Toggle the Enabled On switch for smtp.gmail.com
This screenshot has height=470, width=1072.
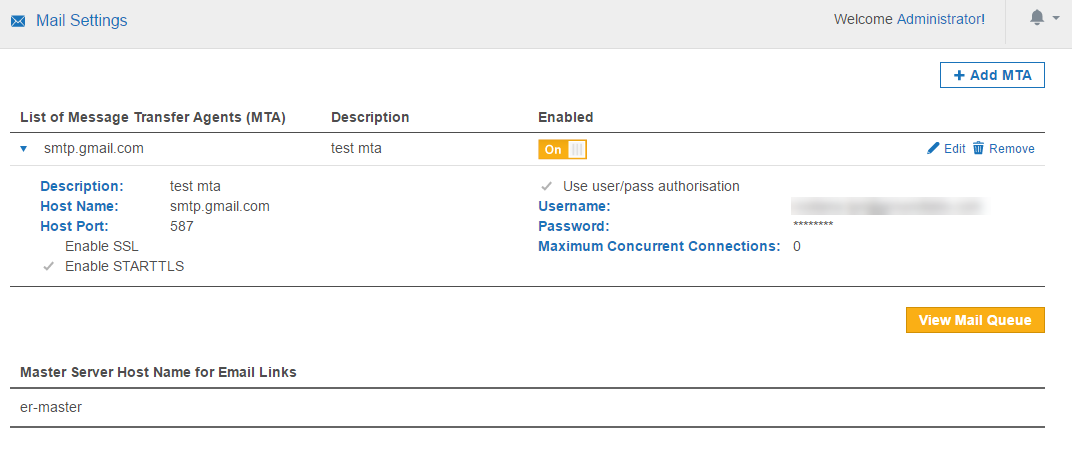562,149
